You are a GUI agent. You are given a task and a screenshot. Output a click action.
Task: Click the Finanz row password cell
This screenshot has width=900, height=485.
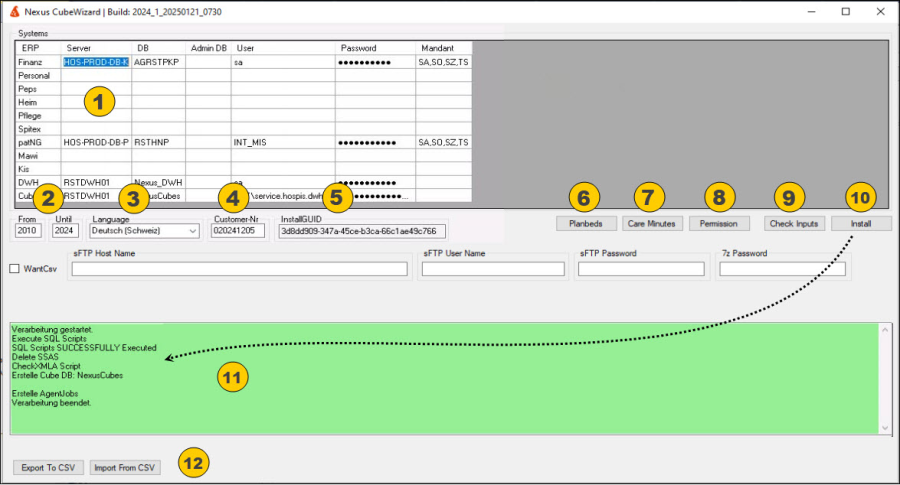(x=375, y=62)
